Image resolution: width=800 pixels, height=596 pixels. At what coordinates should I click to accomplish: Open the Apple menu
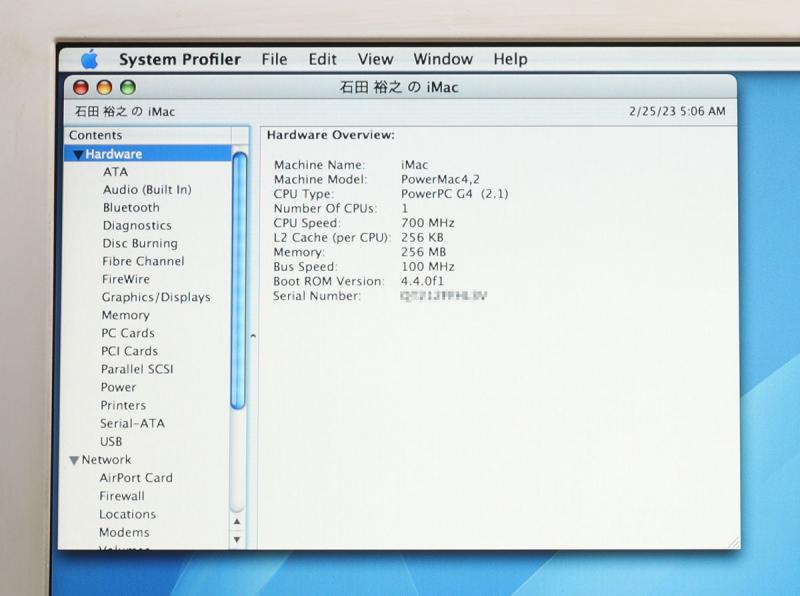tap(90, 60)
